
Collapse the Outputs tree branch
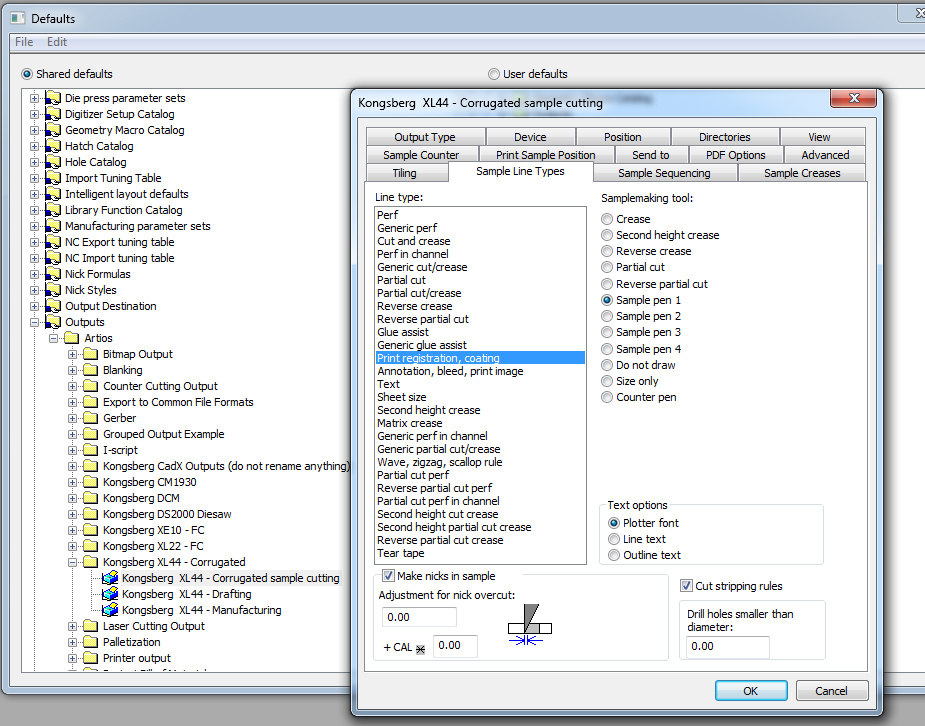[x=35, y=322]
